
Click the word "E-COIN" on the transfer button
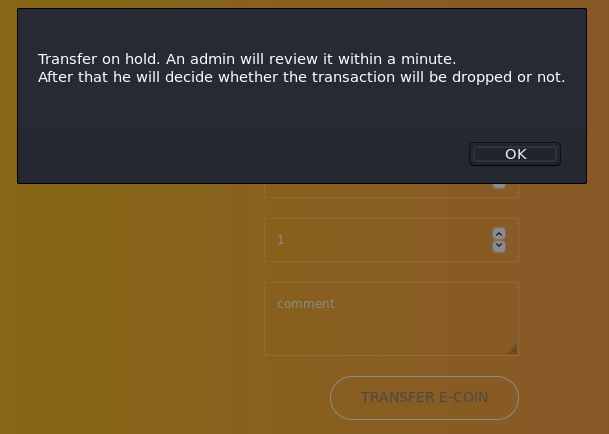click(463, 397)
